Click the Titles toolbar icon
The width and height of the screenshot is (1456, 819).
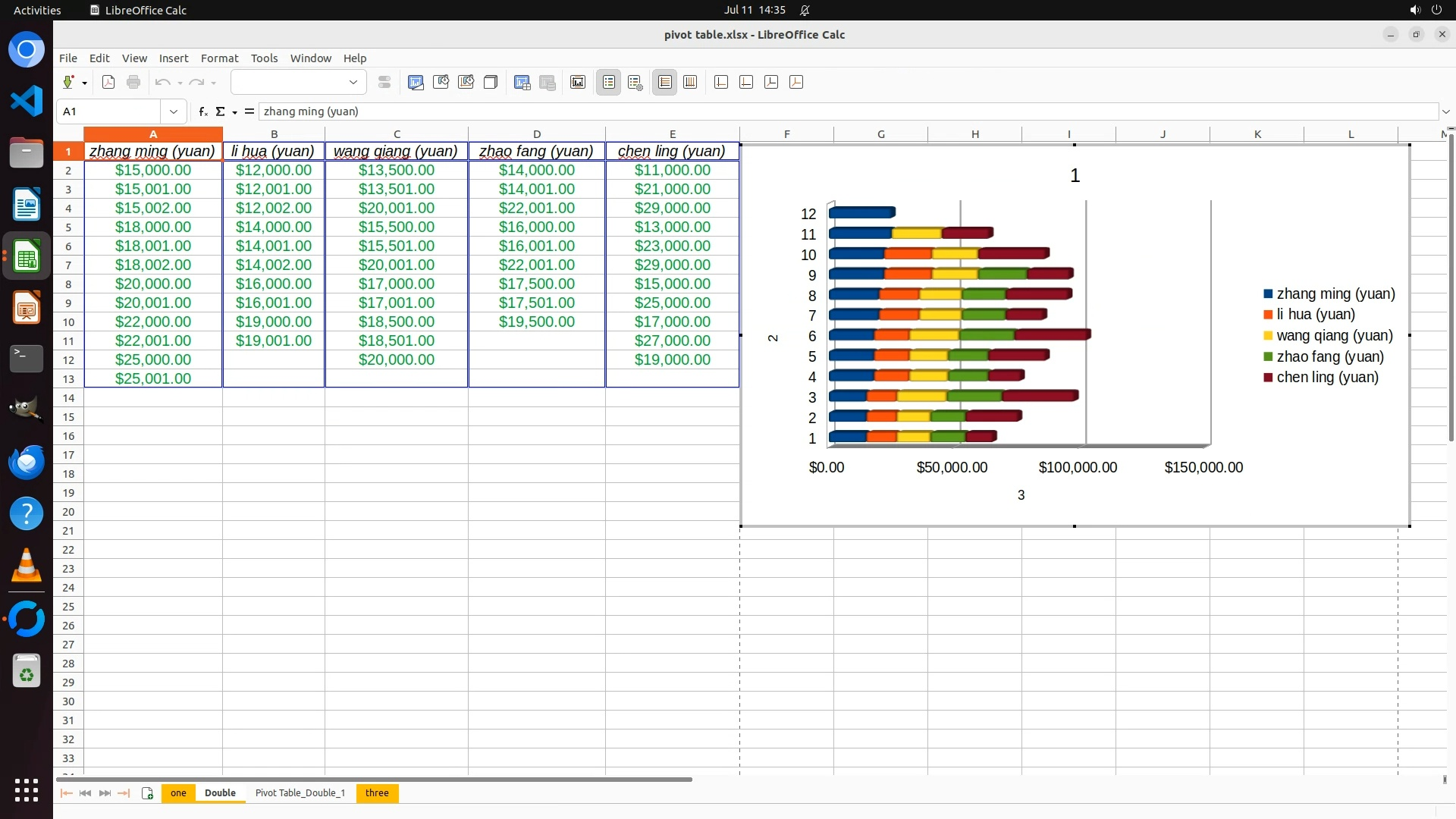tap(577, 83)
